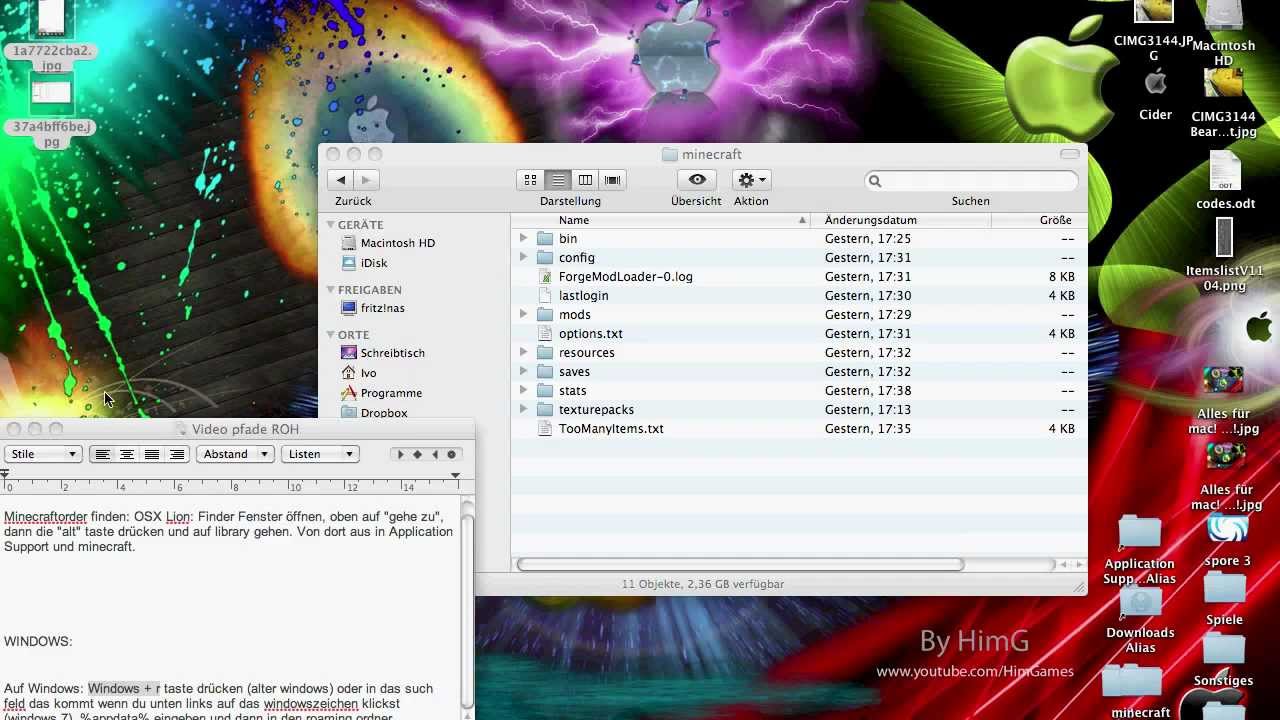1280x720 pixels.
Task: Select right tab stop marker in TextEdit toolbar
Action: point(435,454)
